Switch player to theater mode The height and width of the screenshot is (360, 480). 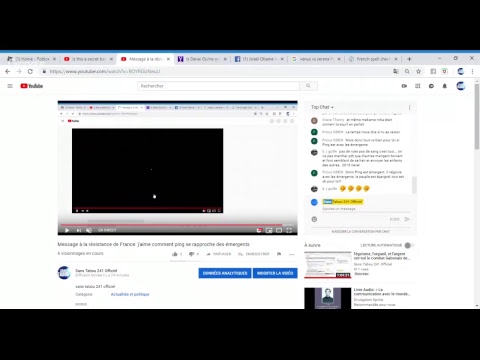click(279, 230)
